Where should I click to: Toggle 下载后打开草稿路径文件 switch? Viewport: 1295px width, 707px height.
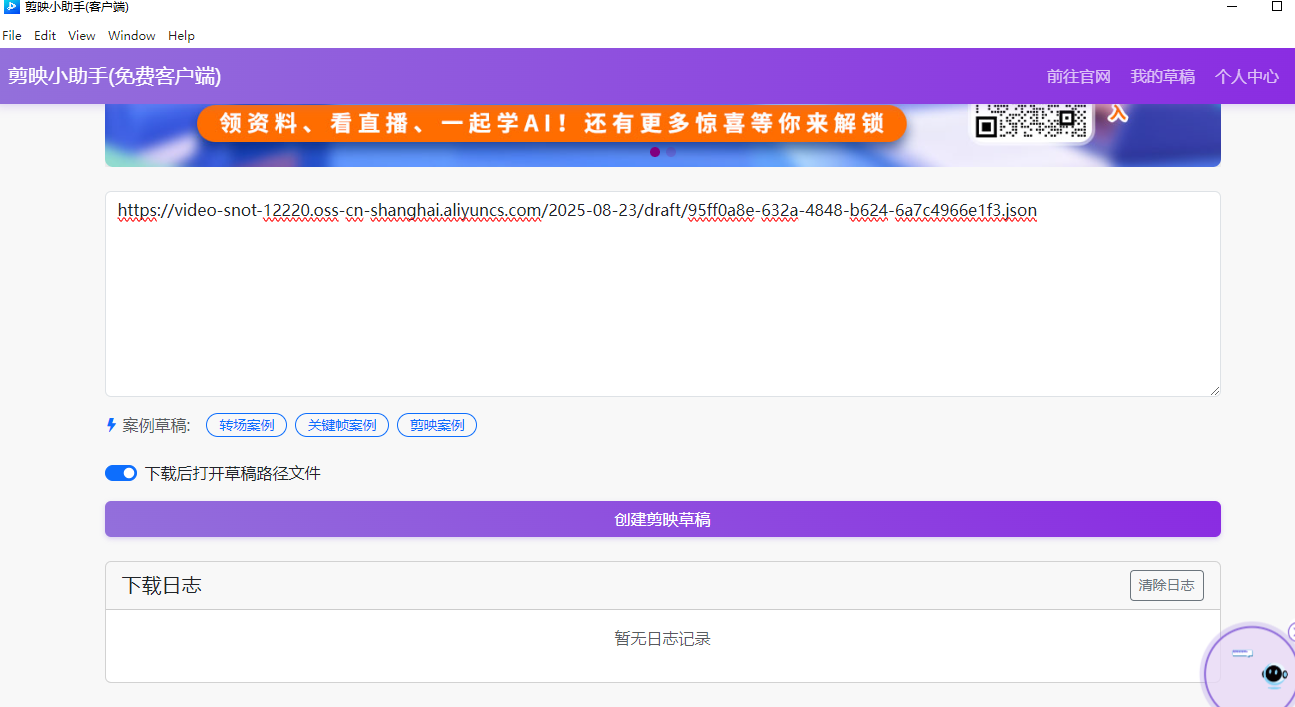[121, 473]
